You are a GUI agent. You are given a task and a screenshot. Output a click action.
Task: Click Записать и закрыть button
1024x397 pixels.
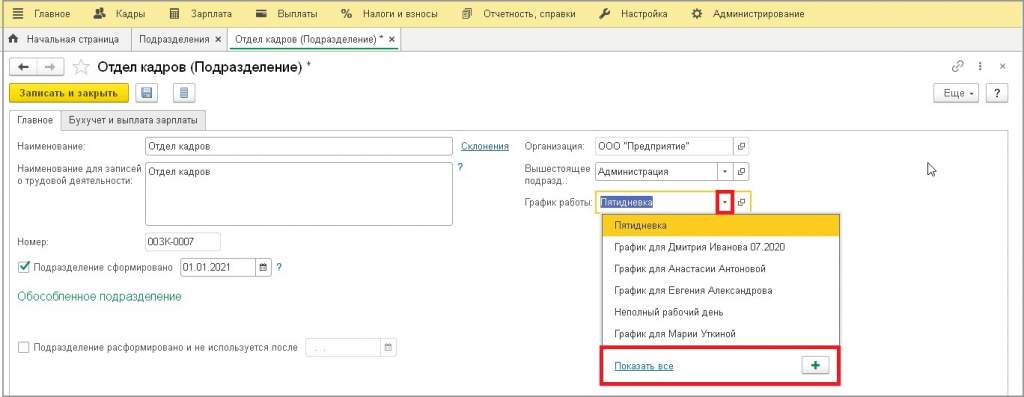(69, 93)
